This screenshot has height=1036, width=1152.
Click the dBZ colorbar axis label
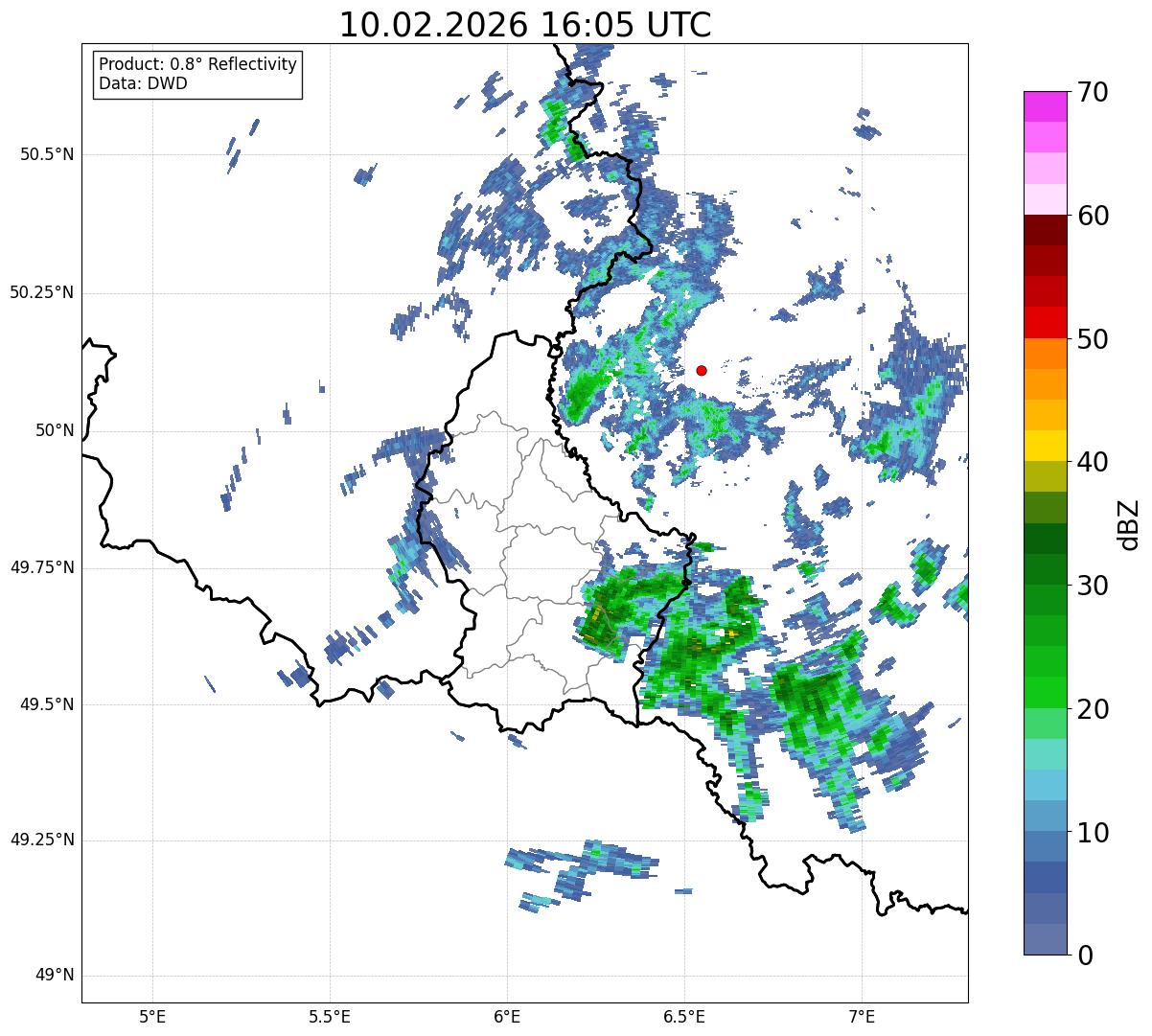coord(1129,523)
